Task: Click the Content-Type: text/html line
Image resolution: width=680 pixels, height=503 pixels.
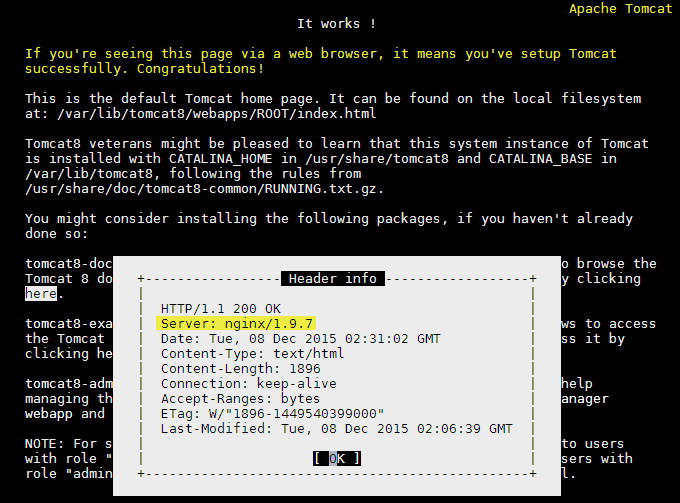Action: tap(251, 354)
